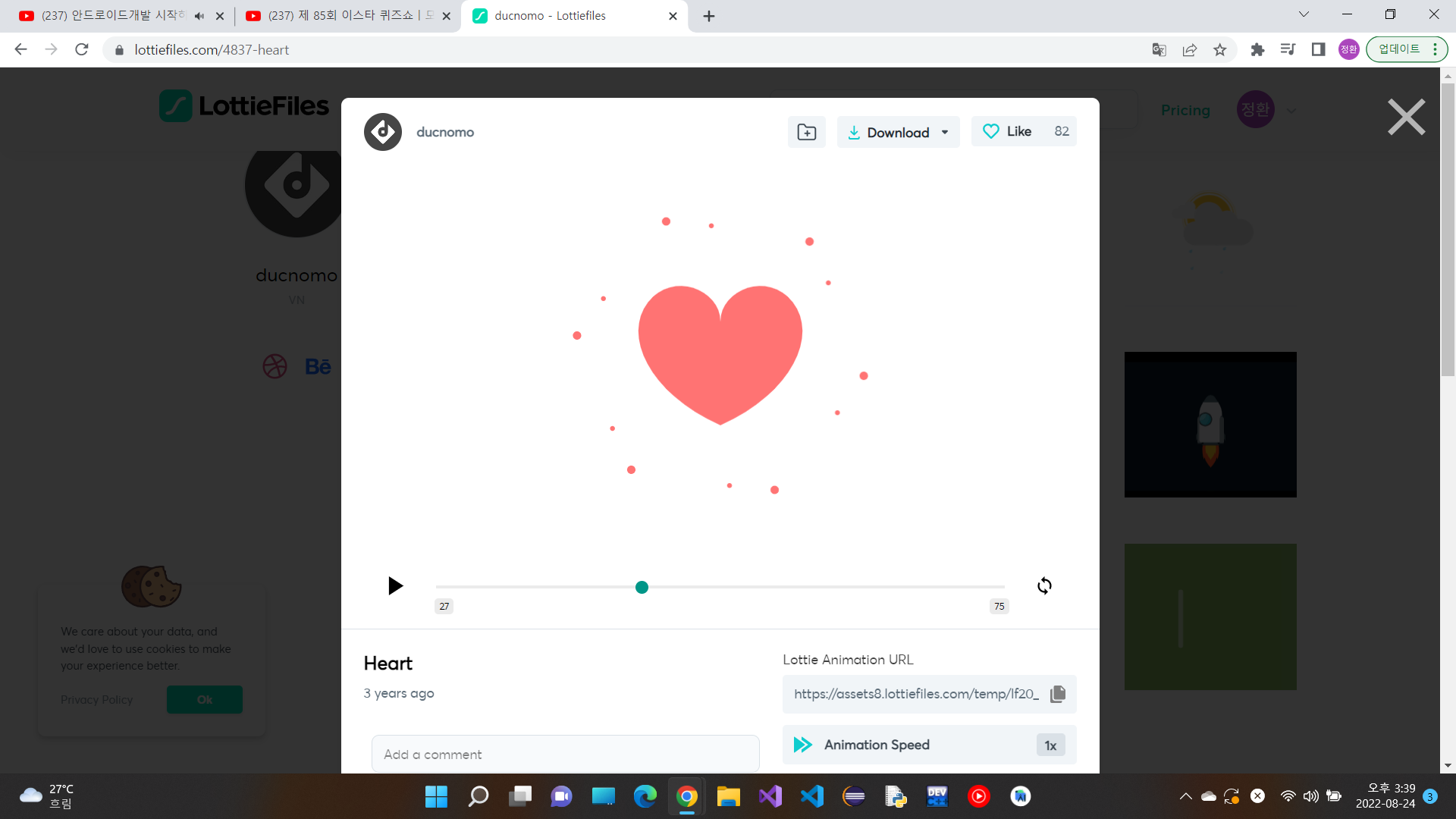Copy the Lottie Animation URL

1058,694
